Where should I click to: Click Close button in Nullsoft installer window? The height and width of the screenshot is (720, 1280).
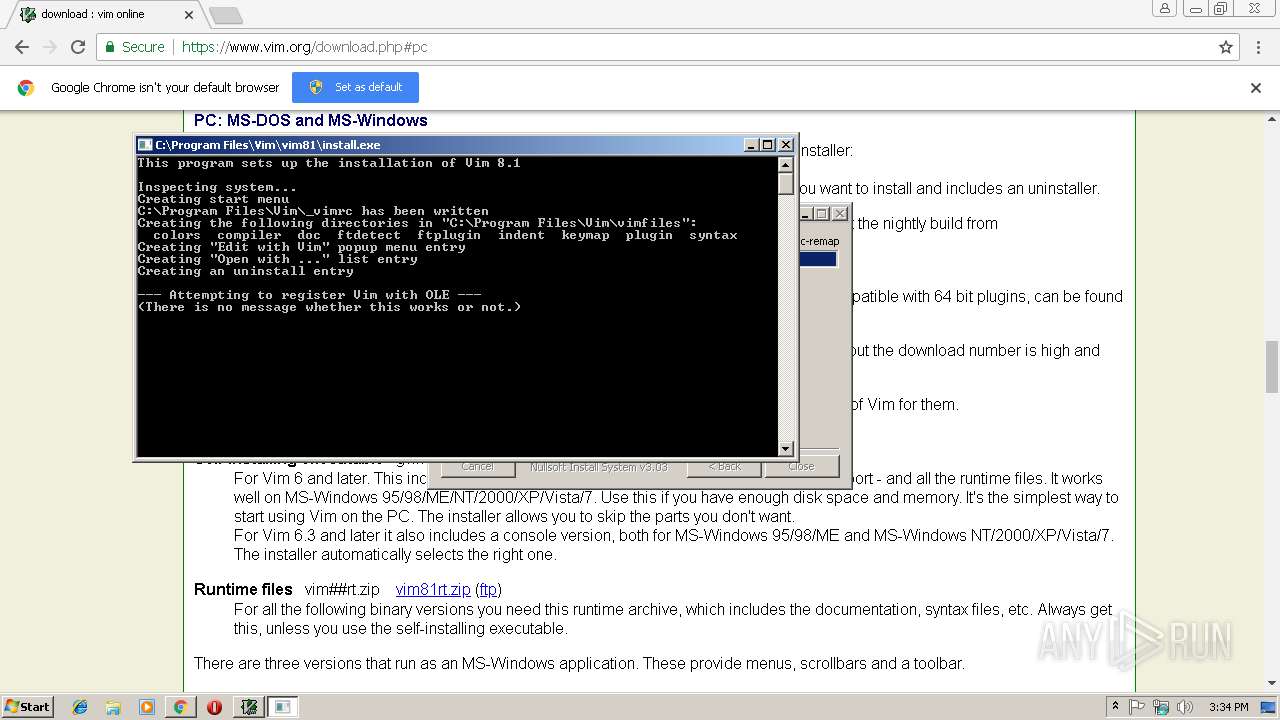pyautogui.click(x=801, y=467)
